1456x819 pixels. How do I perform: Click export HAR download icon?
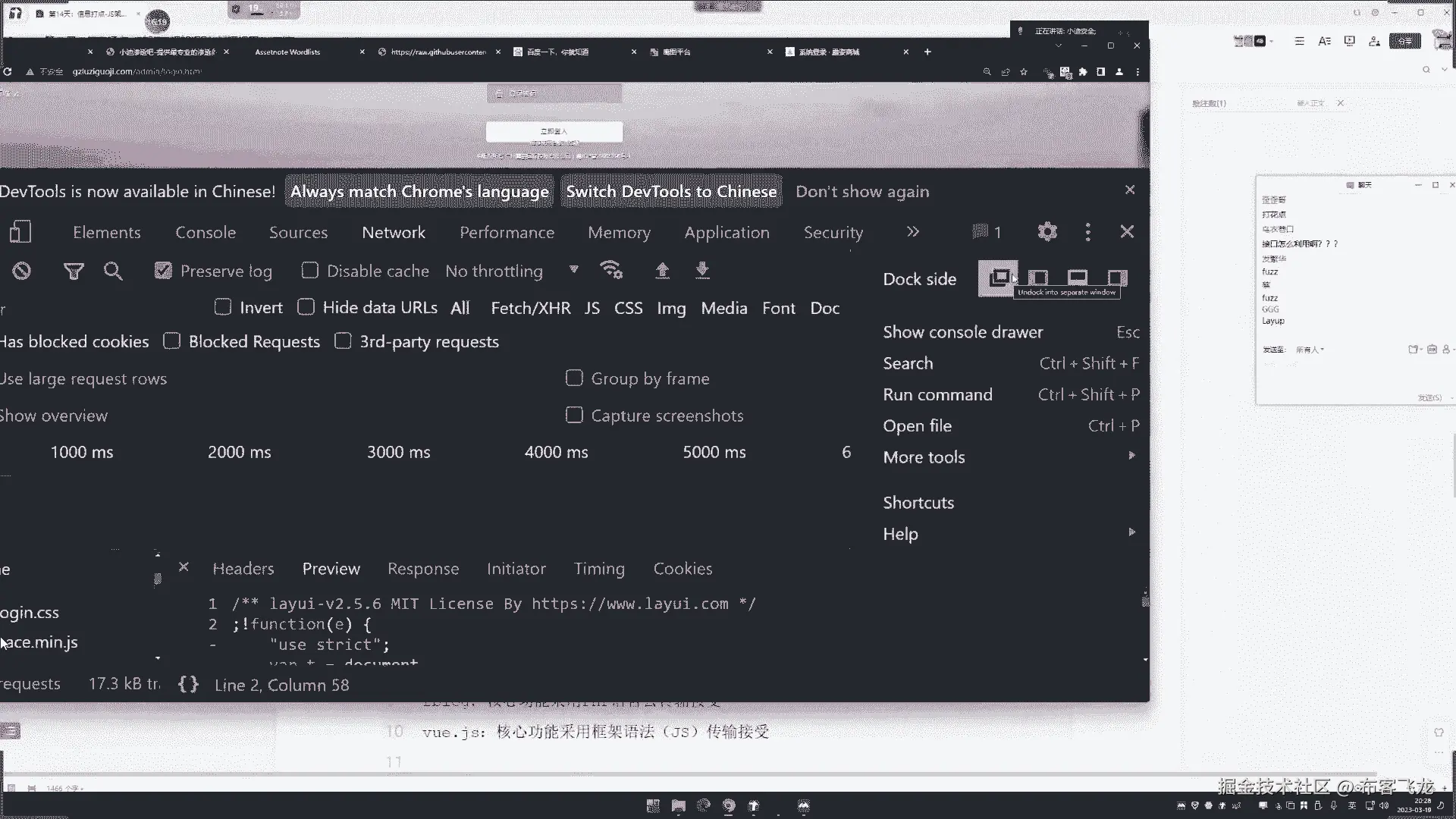tap(702, 270)
